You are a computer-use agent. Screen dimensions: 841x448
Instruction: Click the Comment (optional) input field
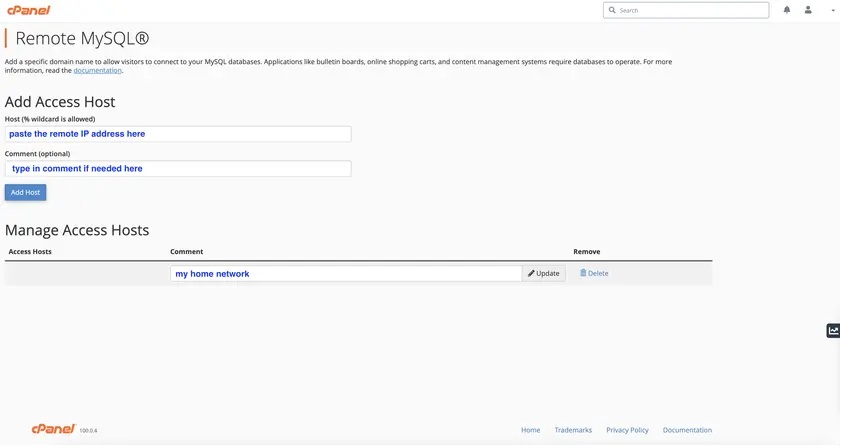[178, 168]
